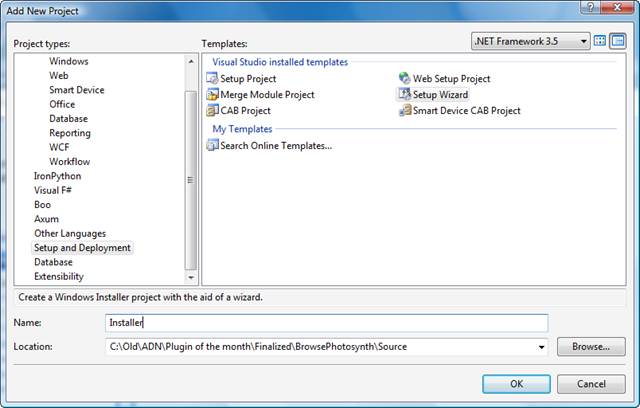640x408 pixels.
Task: Choose Other Languages in project types
Action: click(72, 233)
